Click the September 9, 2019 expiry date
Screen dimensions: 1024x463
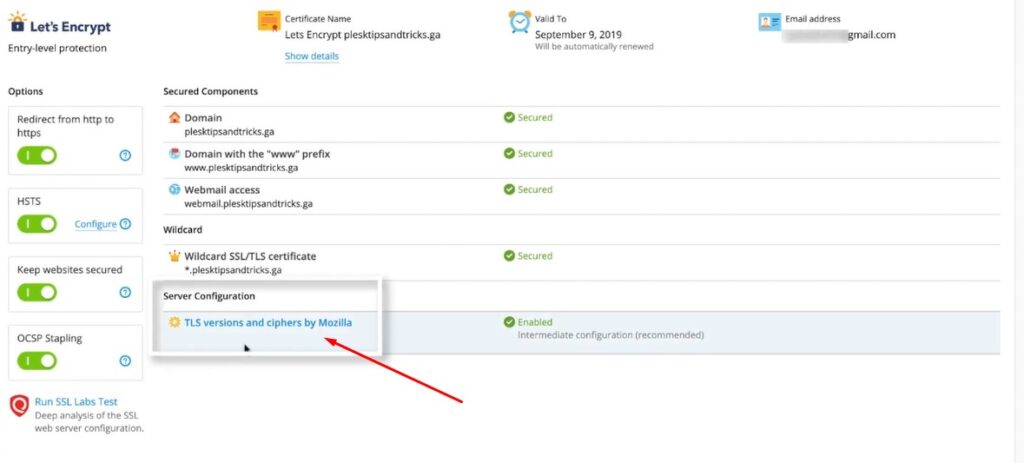(579, 35)
